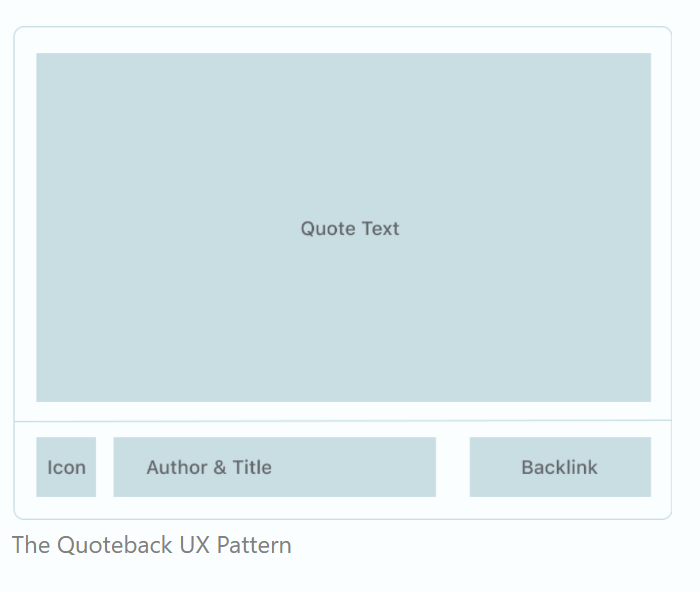Click the "The Quoteback UX Pattern" caption
The width and height of the screenshot is (700, 592).
(152, 545)
